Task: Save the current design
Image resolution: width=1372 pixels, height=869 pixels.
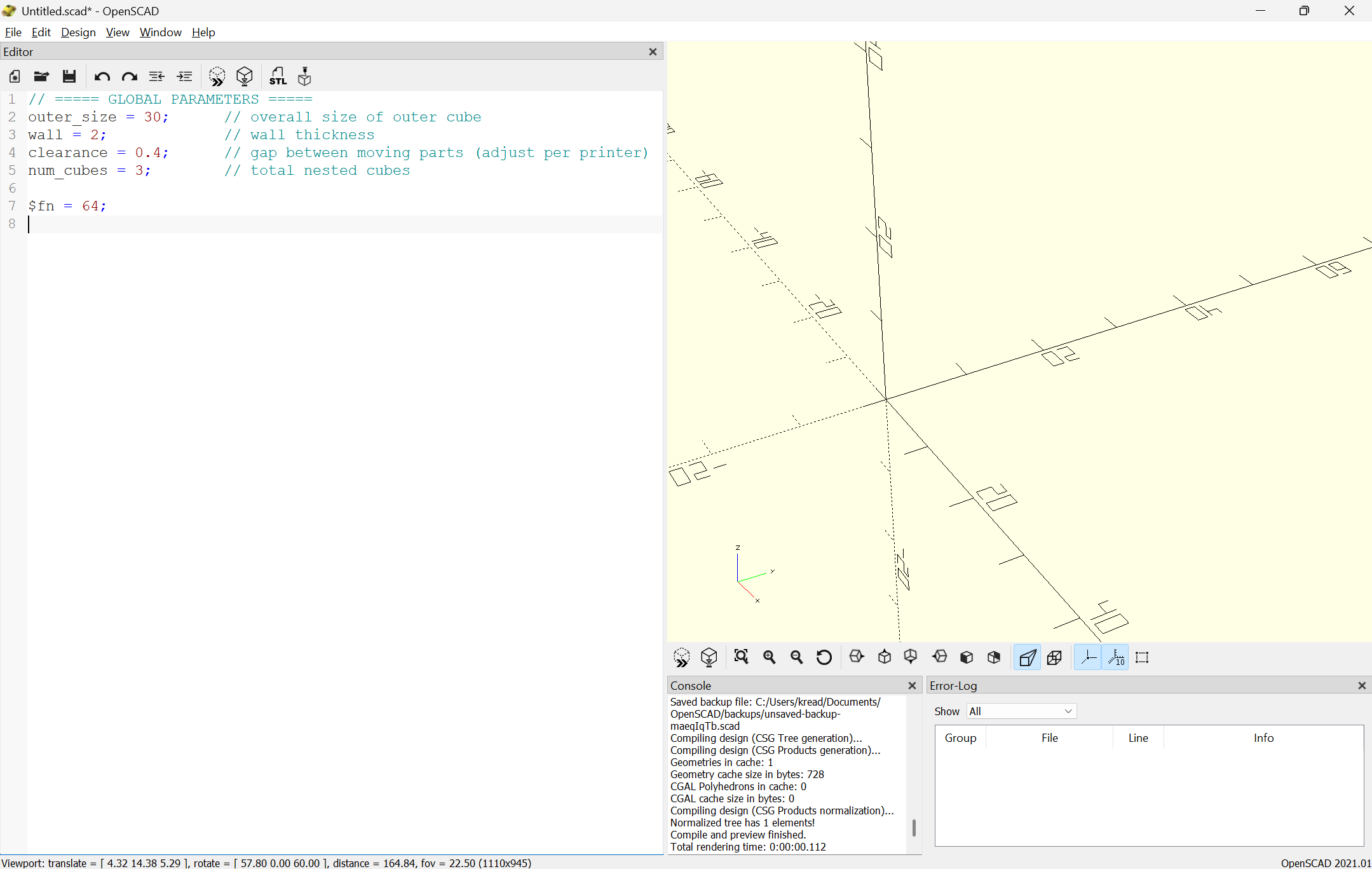Action: click(x=69, y=76)
